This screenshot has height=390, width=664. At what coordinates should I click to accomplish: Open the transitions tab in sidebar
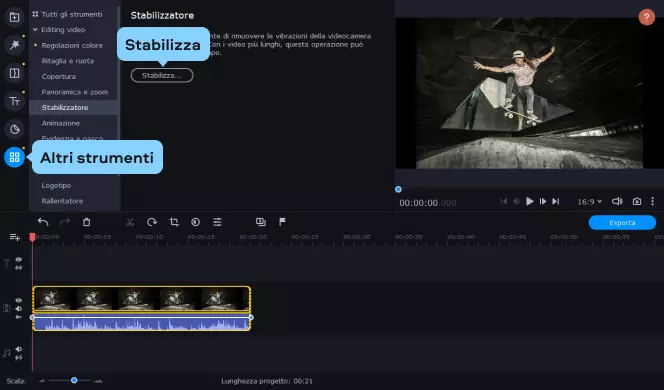pyautogui.click(x=14, y=73)
